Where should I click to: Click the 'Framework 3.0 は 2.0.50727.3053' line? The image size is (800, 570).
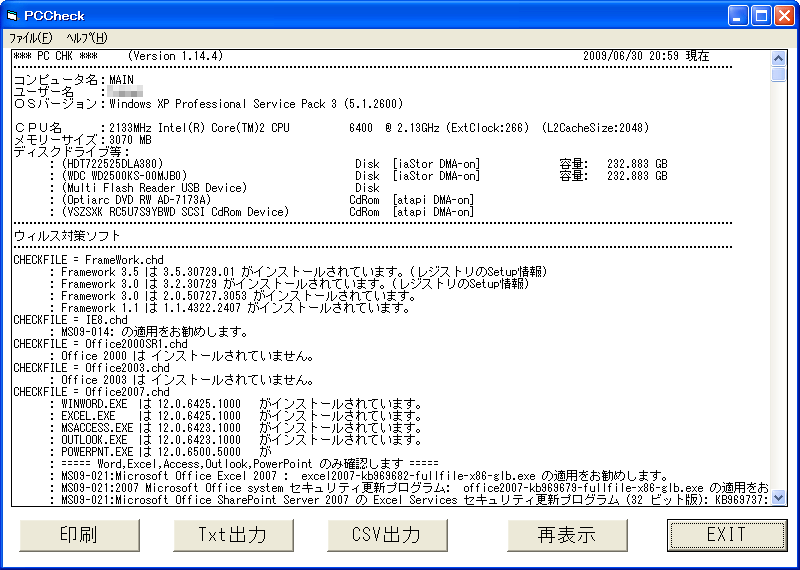tap(233, 295)
